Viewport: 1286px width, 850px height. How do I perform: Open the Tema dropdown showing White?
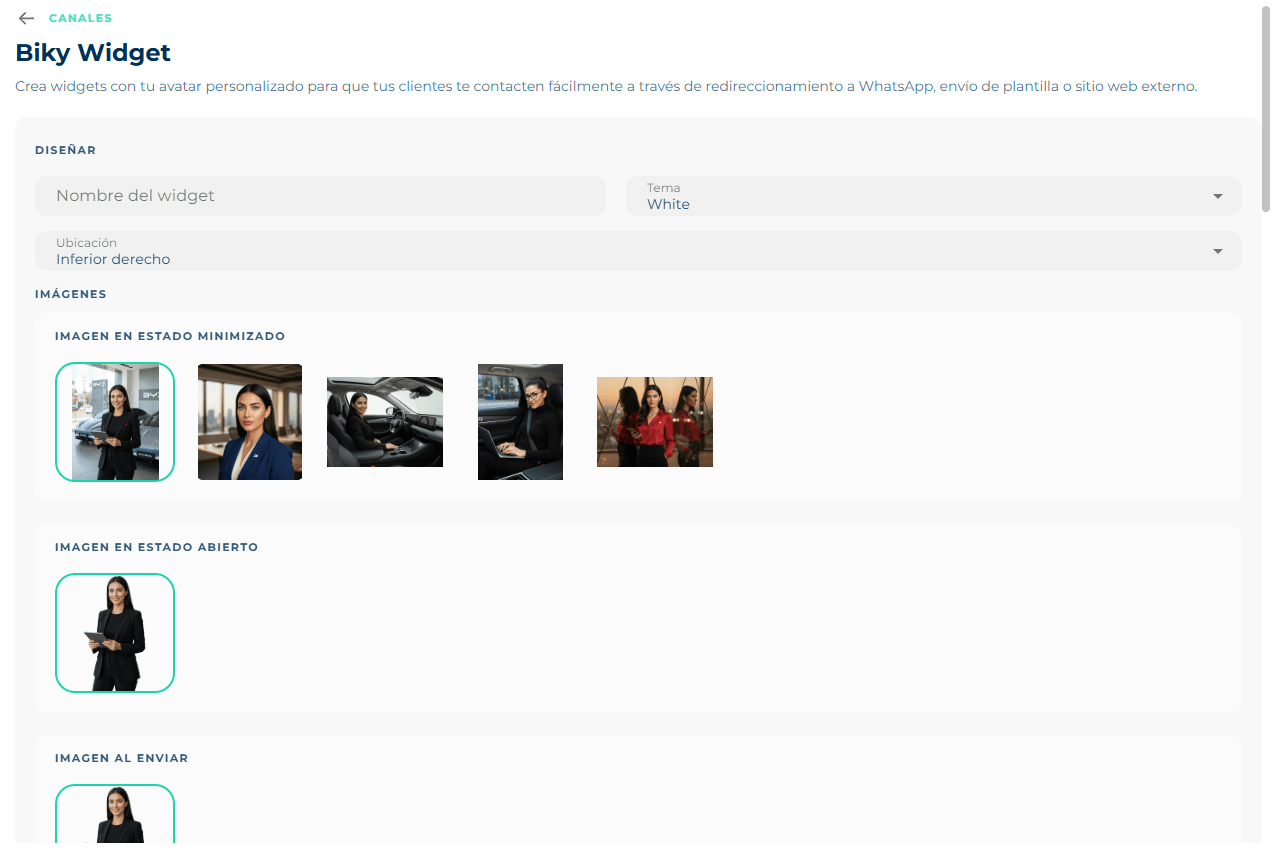(933, 196)
